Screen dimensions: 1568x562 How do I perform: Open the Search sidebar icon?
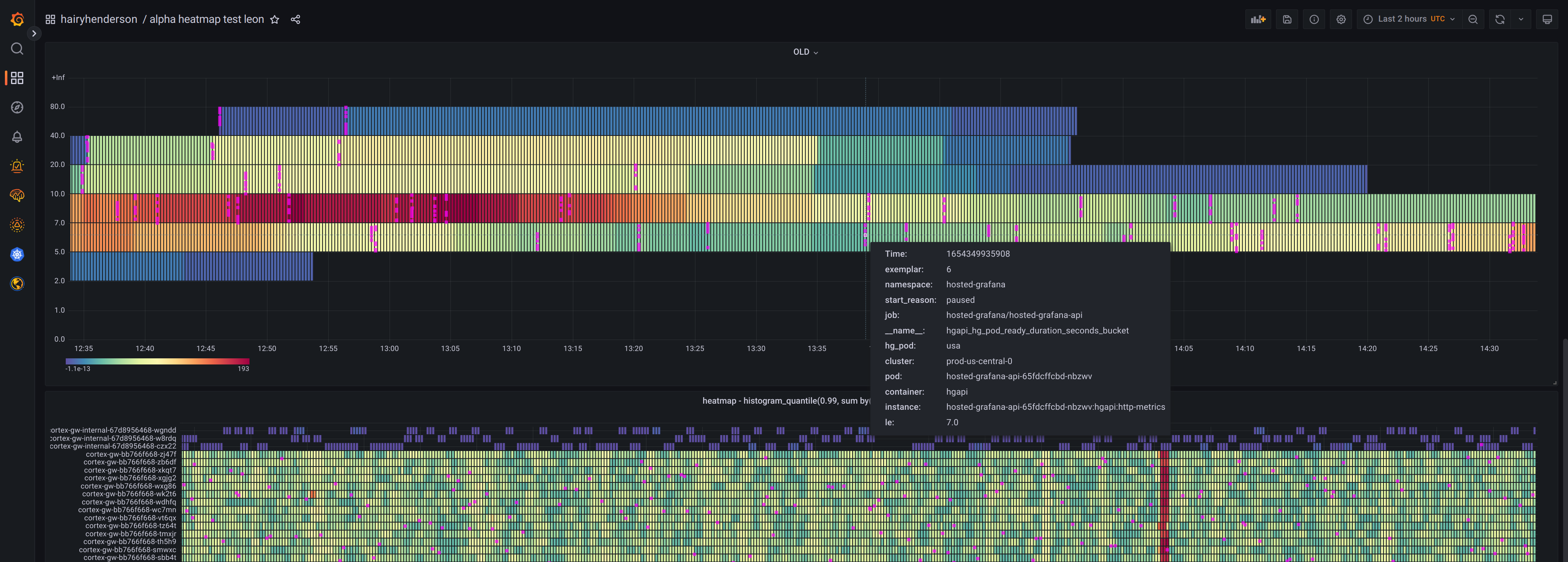pyautogui.click(x=16, y=49)
